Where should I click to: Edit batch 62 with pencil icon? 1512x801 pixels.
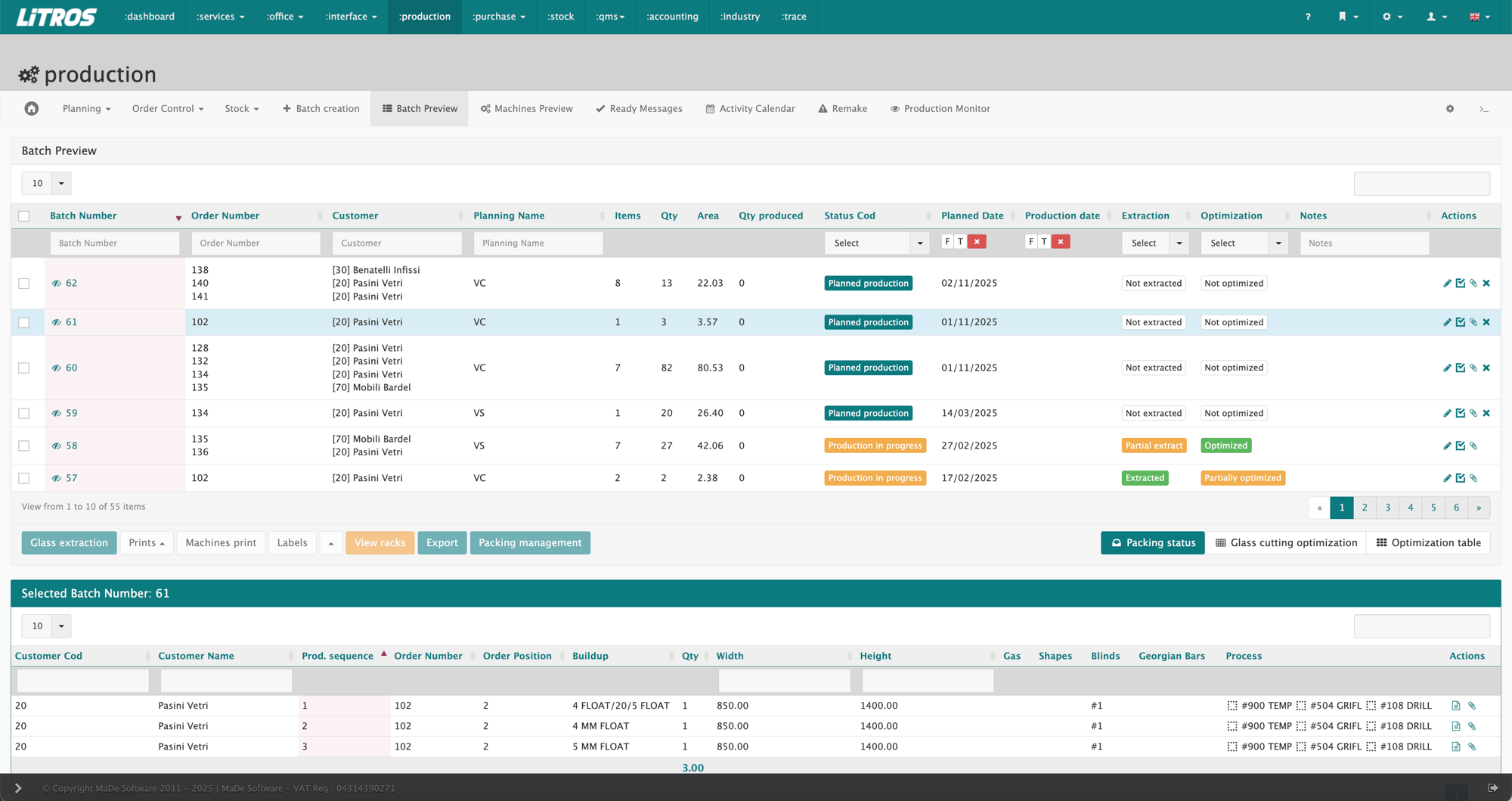(1447, 283)
